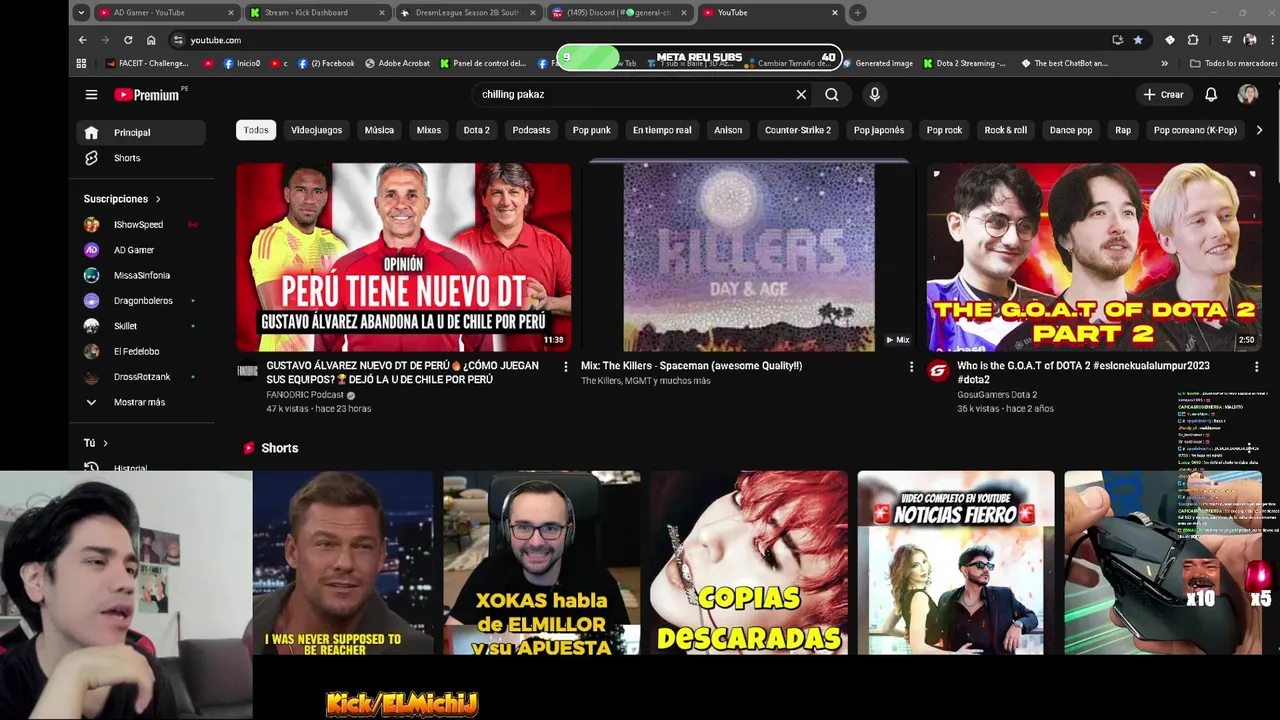1280x720 pixels.
Task: Open The Killers Day & Age mix thumbnail
Action: (x=749, y=257)
